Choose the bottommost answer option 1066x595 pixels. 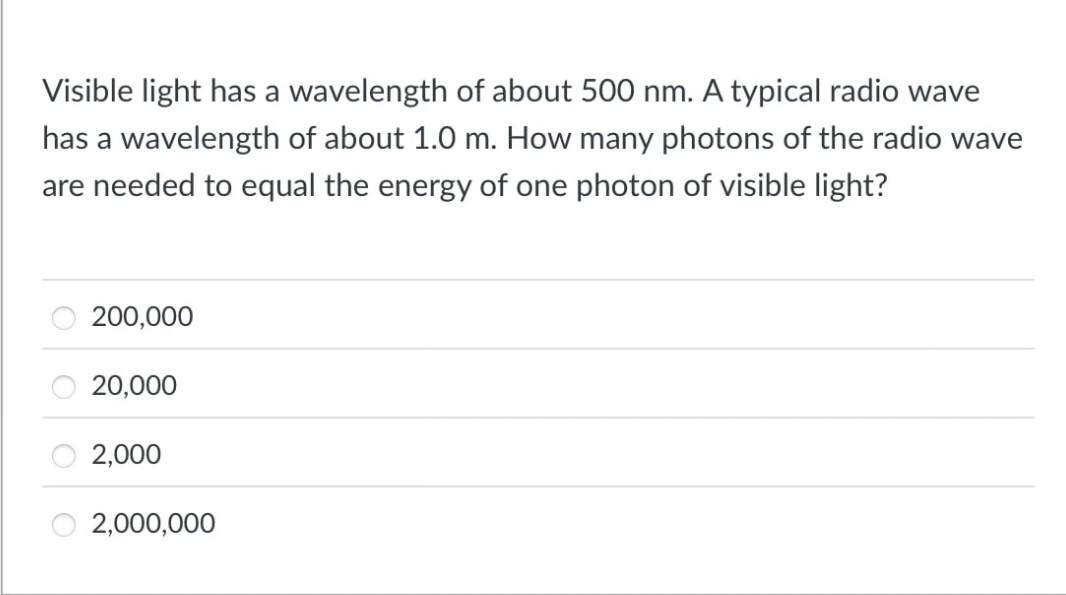[153, 522]
